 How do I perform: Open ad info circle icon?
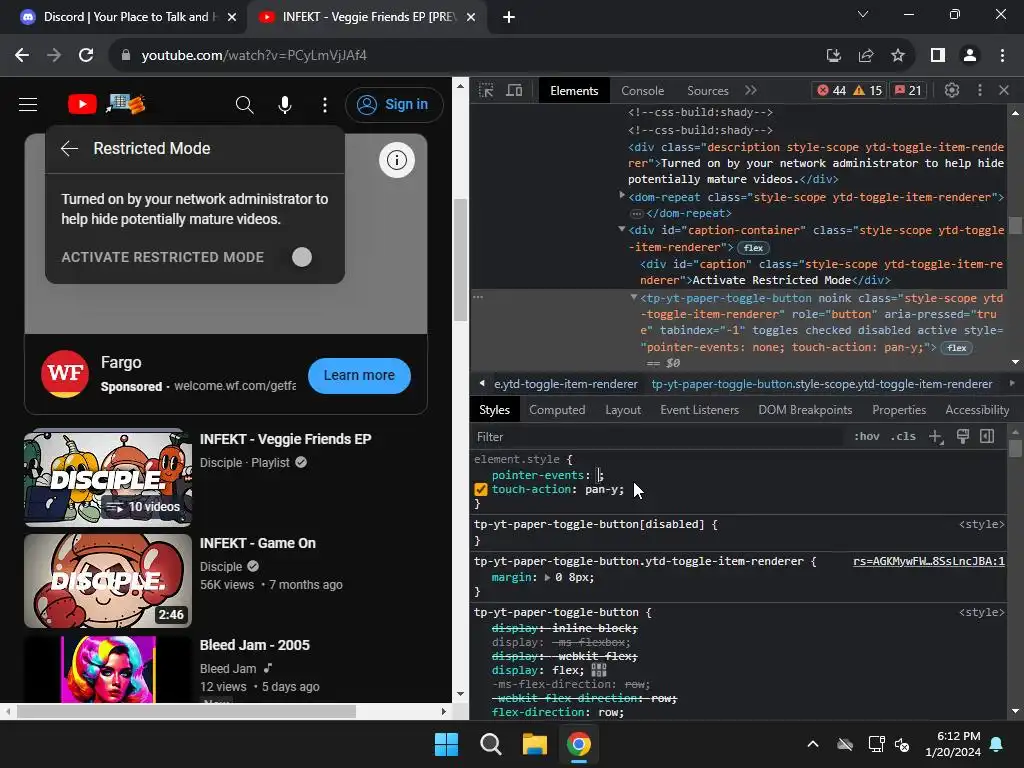tap(396, 160)
